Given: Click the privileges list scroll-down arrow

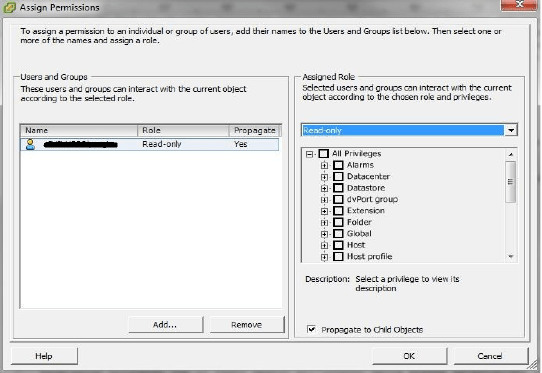Looking at the screenshot, I should pyautogui.click(x=511, y=257).
